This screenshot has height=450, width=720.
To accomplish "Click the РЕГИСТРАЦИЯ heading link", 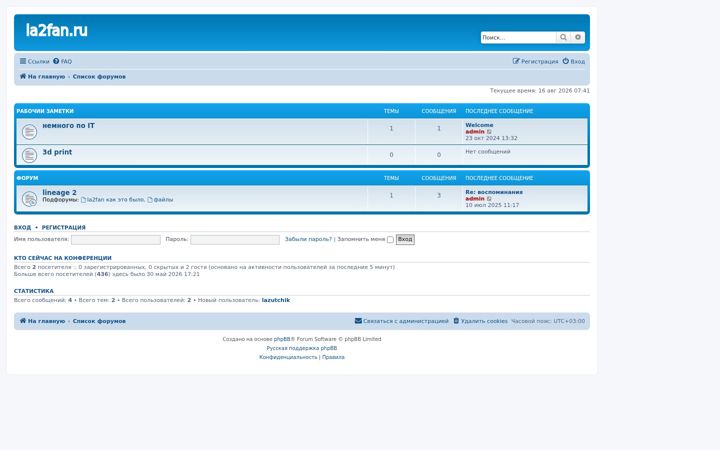I will (x=63, y=227).
